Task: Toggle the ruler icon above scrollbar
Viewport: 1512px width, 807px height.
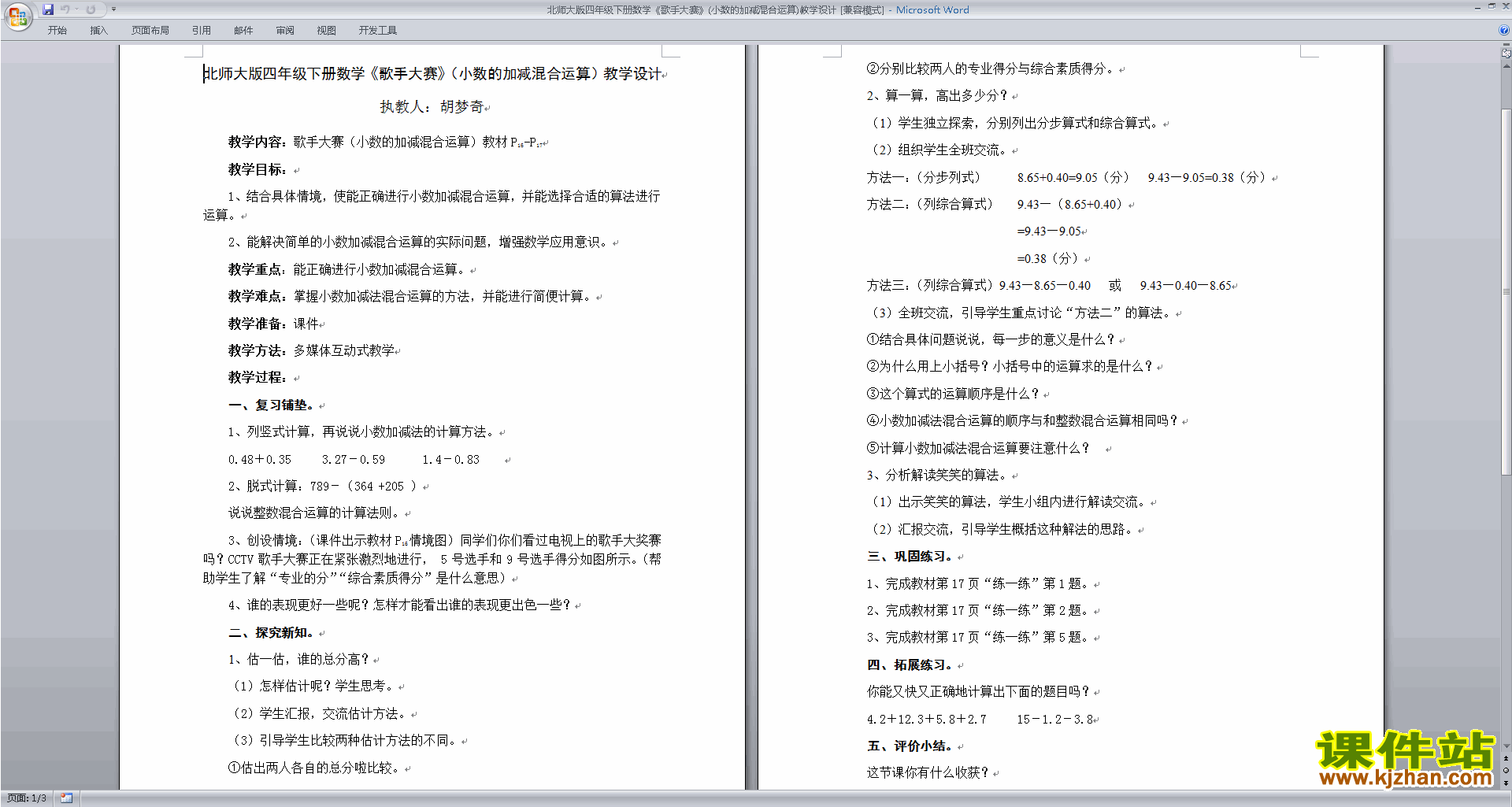Action: 1506,53
